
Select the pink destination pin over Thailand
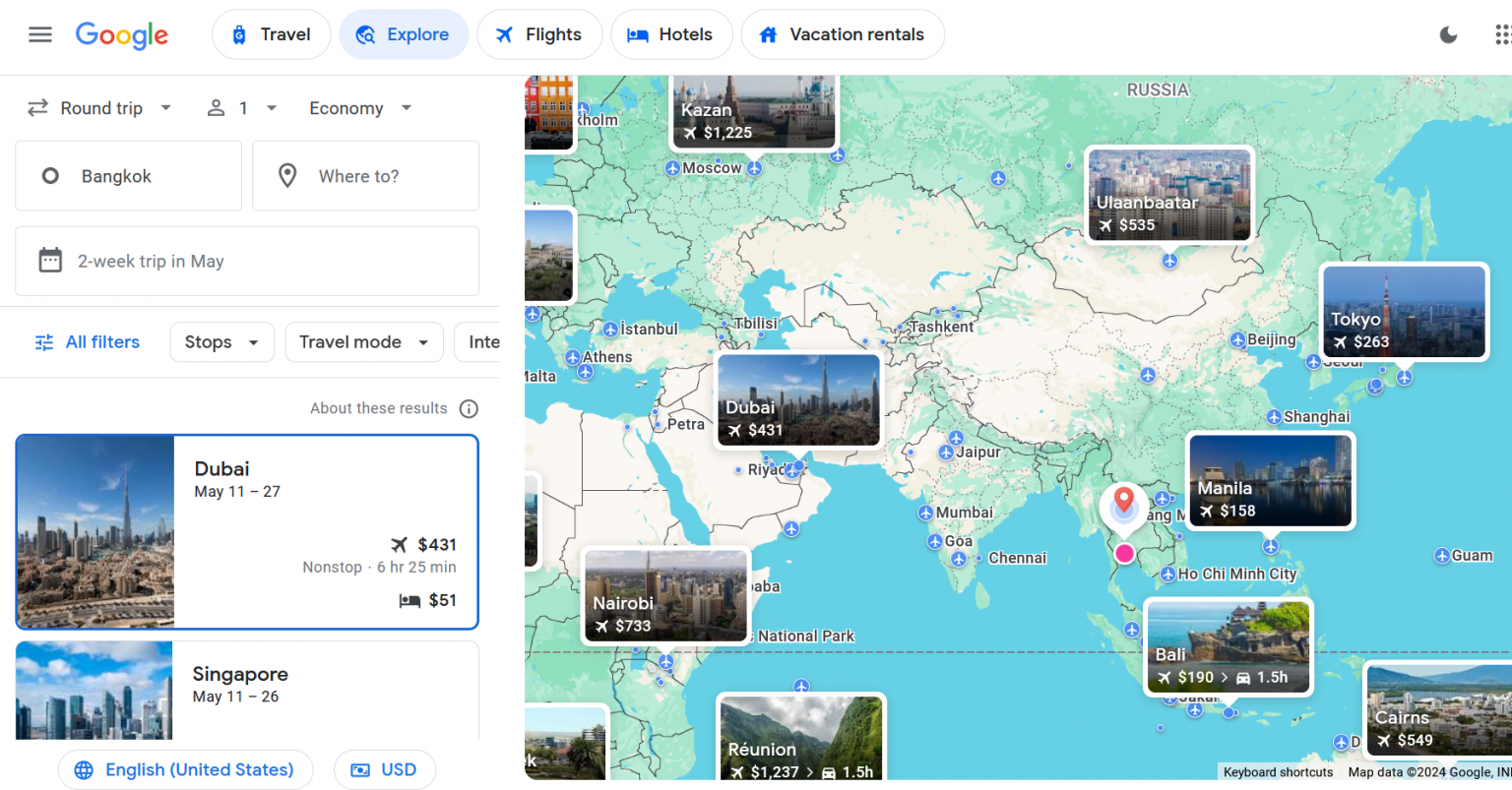pyautogui.click(x=1124, y=553)
